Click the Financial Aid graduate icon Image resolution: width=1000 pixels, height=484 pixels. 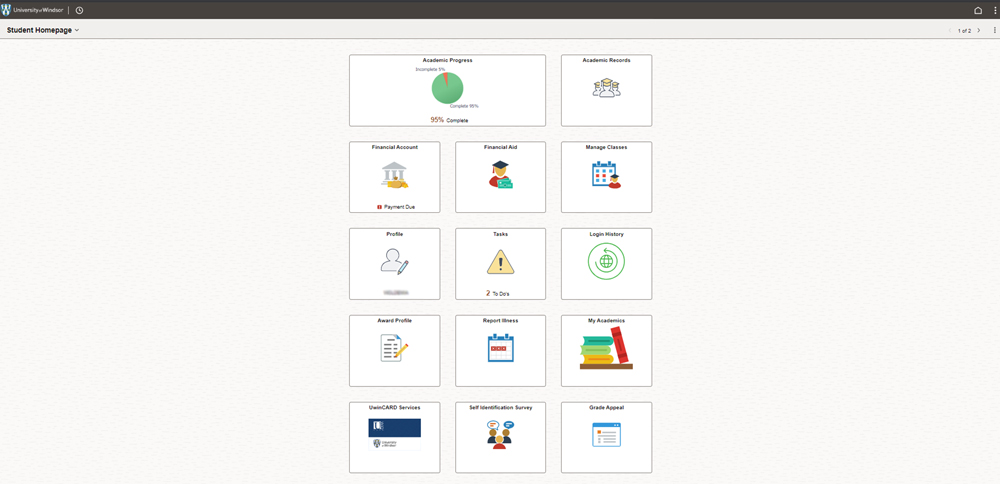tap(500, 176)
